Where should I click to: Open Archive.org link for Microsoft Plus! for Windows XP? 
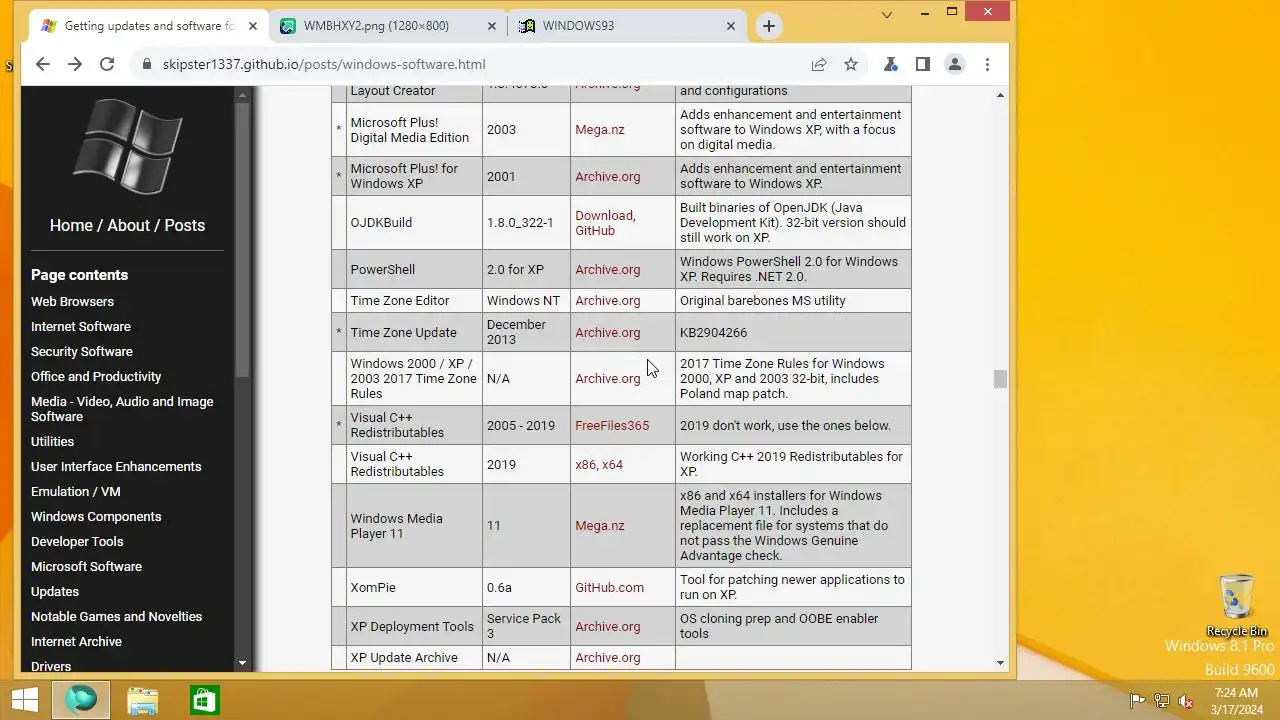tap(607, 176)
